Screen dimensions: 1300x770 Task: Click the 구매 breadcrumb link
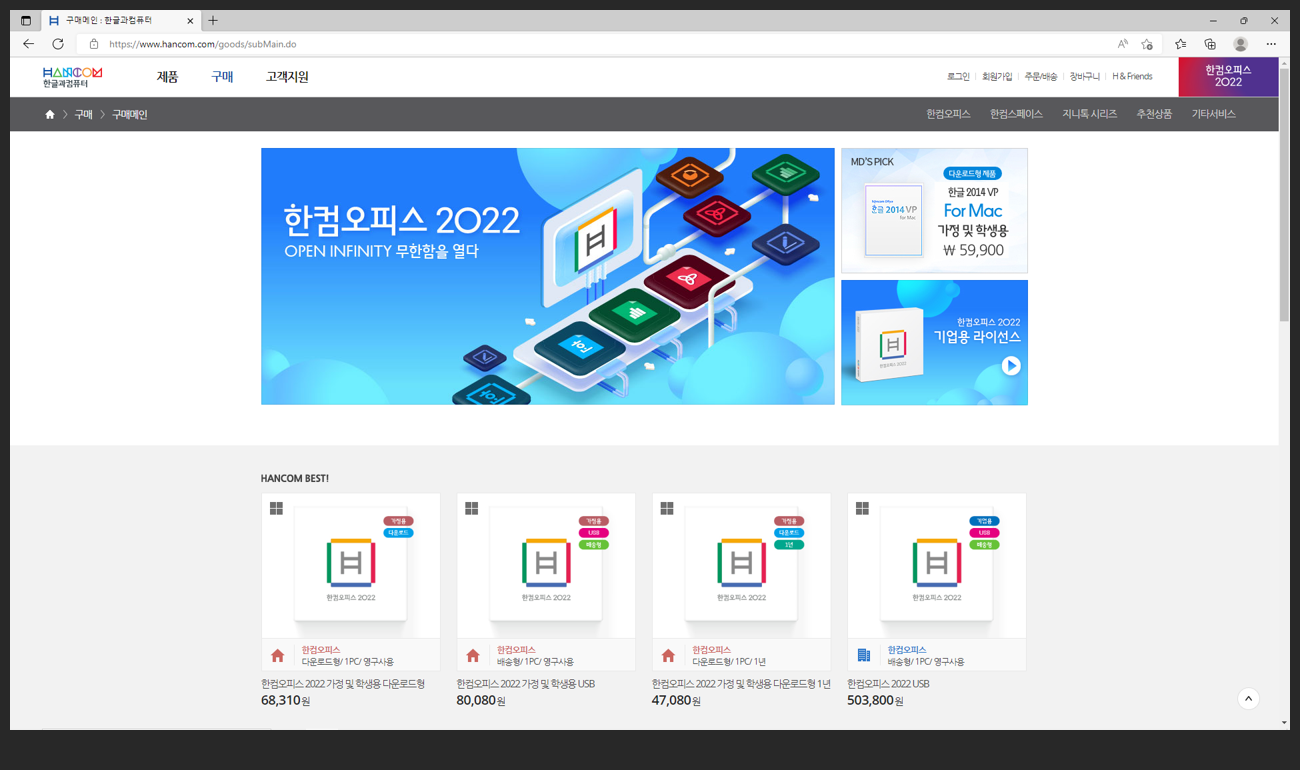tap(84, 115)
